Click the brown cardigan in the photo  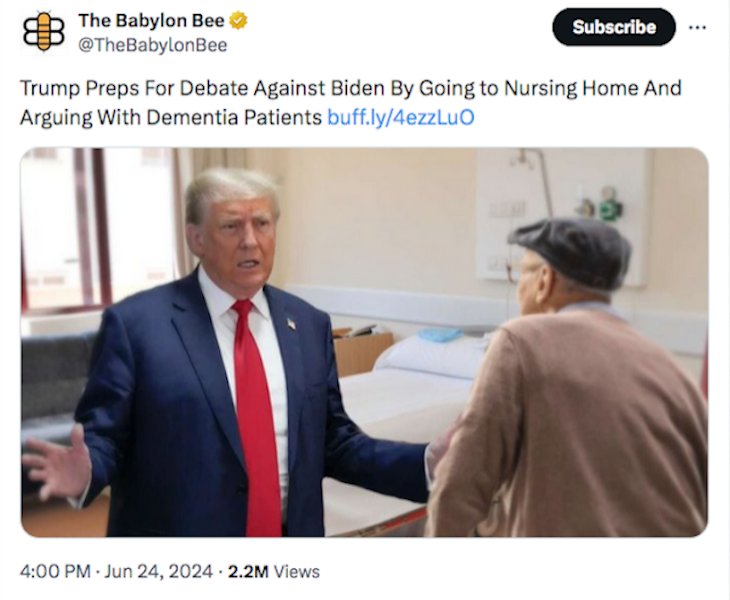567,421
